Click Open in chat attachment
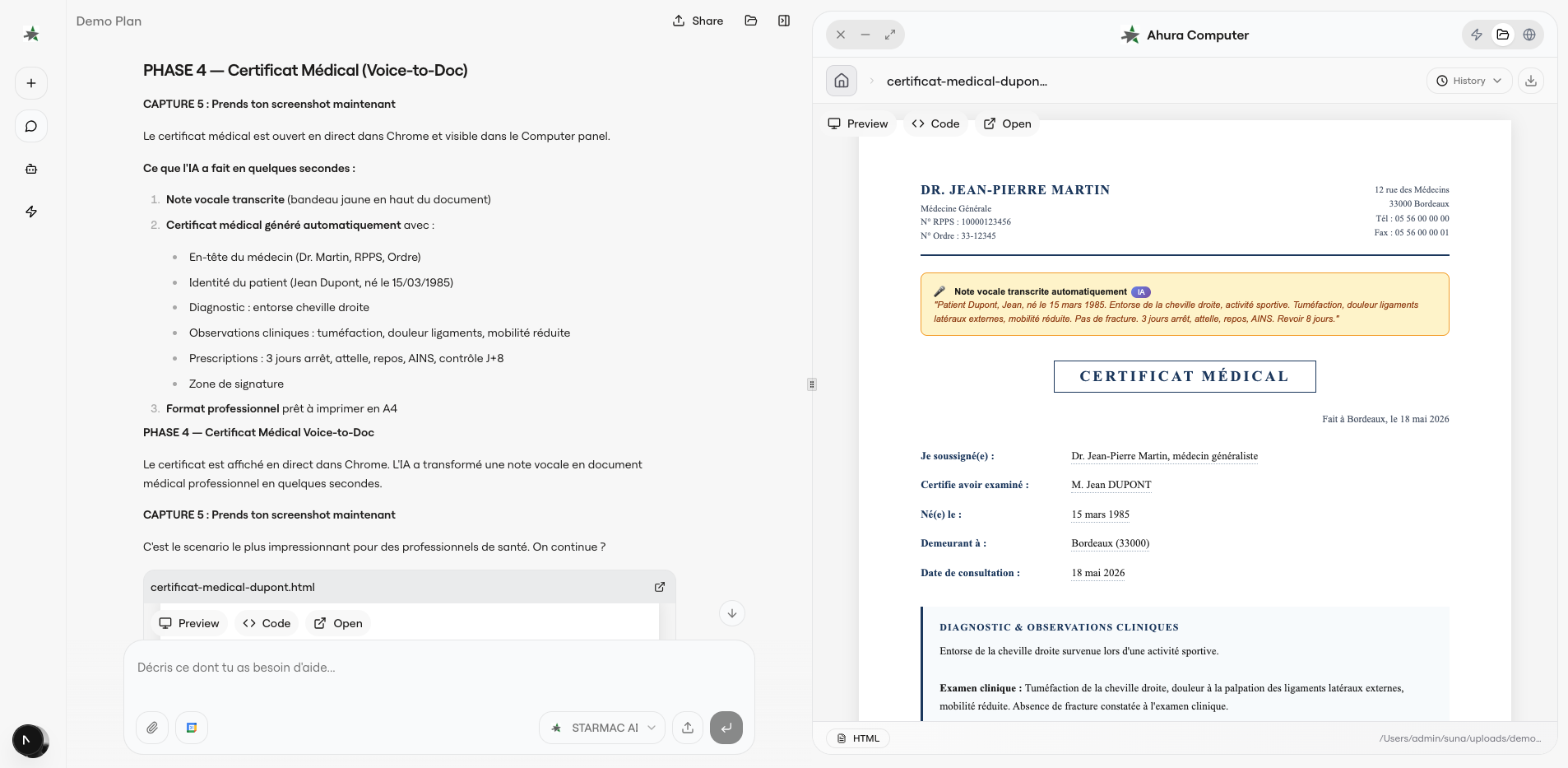1568x768 pixels. 339,623
